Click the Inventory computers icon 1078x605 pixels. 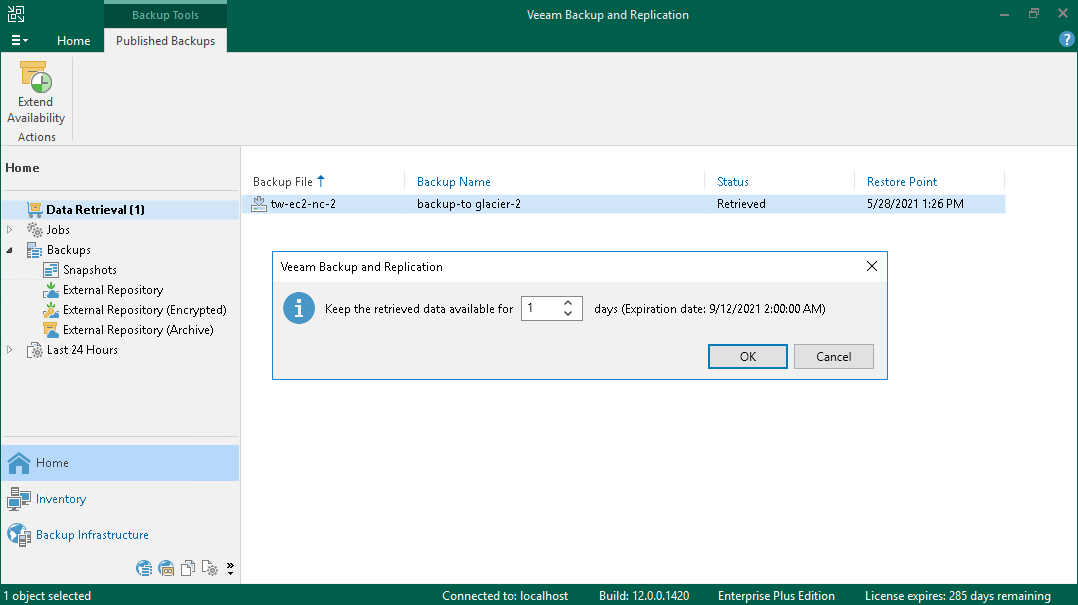click(x=19, y=499)
